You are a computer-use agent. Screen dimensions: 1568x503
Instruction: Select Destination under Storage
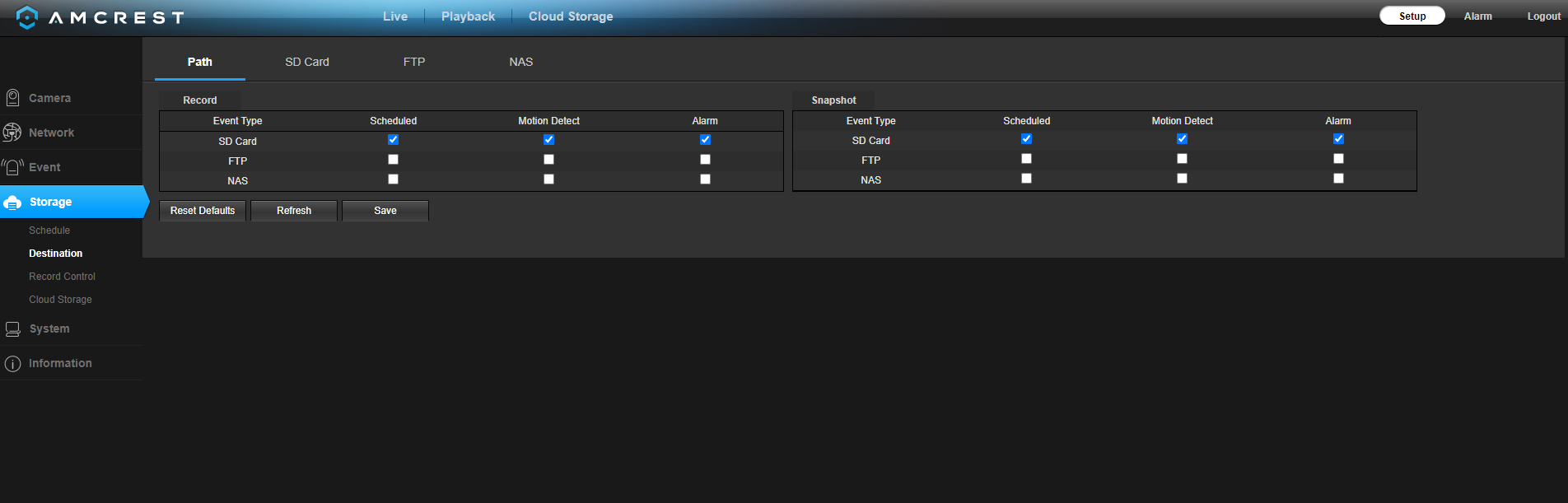[x=55, y=254]
